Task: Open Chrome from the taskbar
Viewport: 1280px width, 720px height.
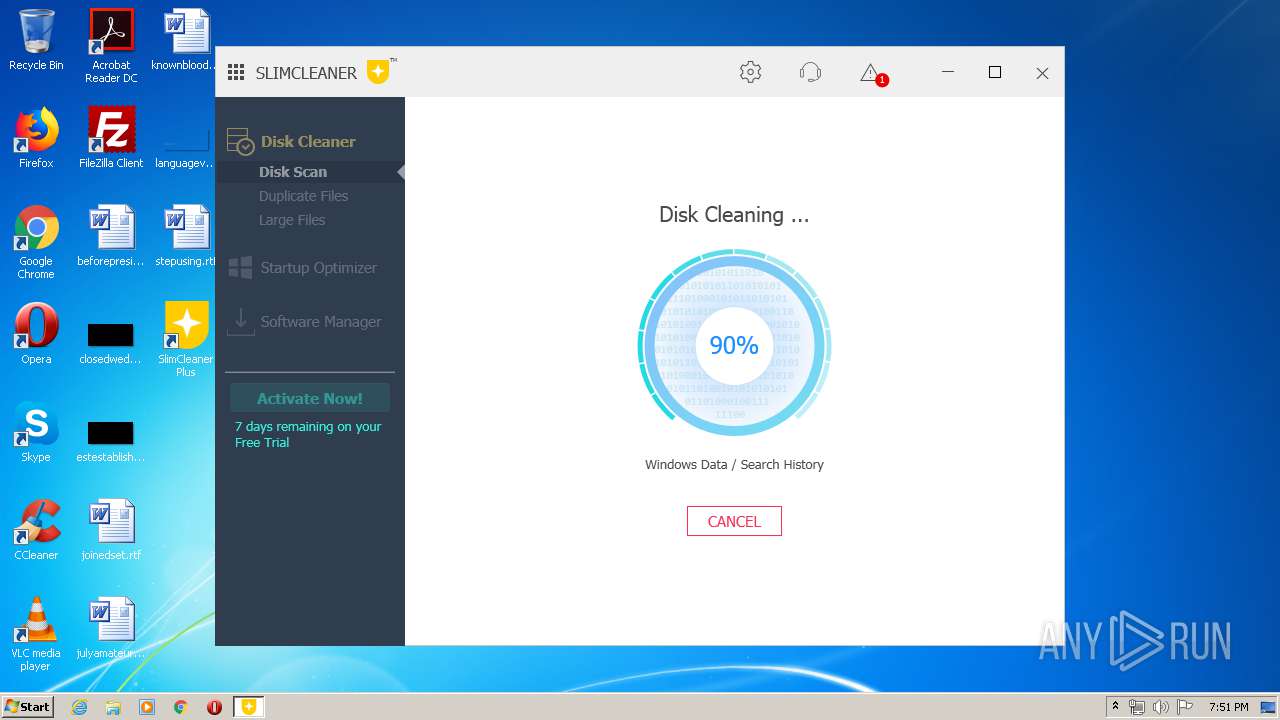Action: tap(181, 707)
